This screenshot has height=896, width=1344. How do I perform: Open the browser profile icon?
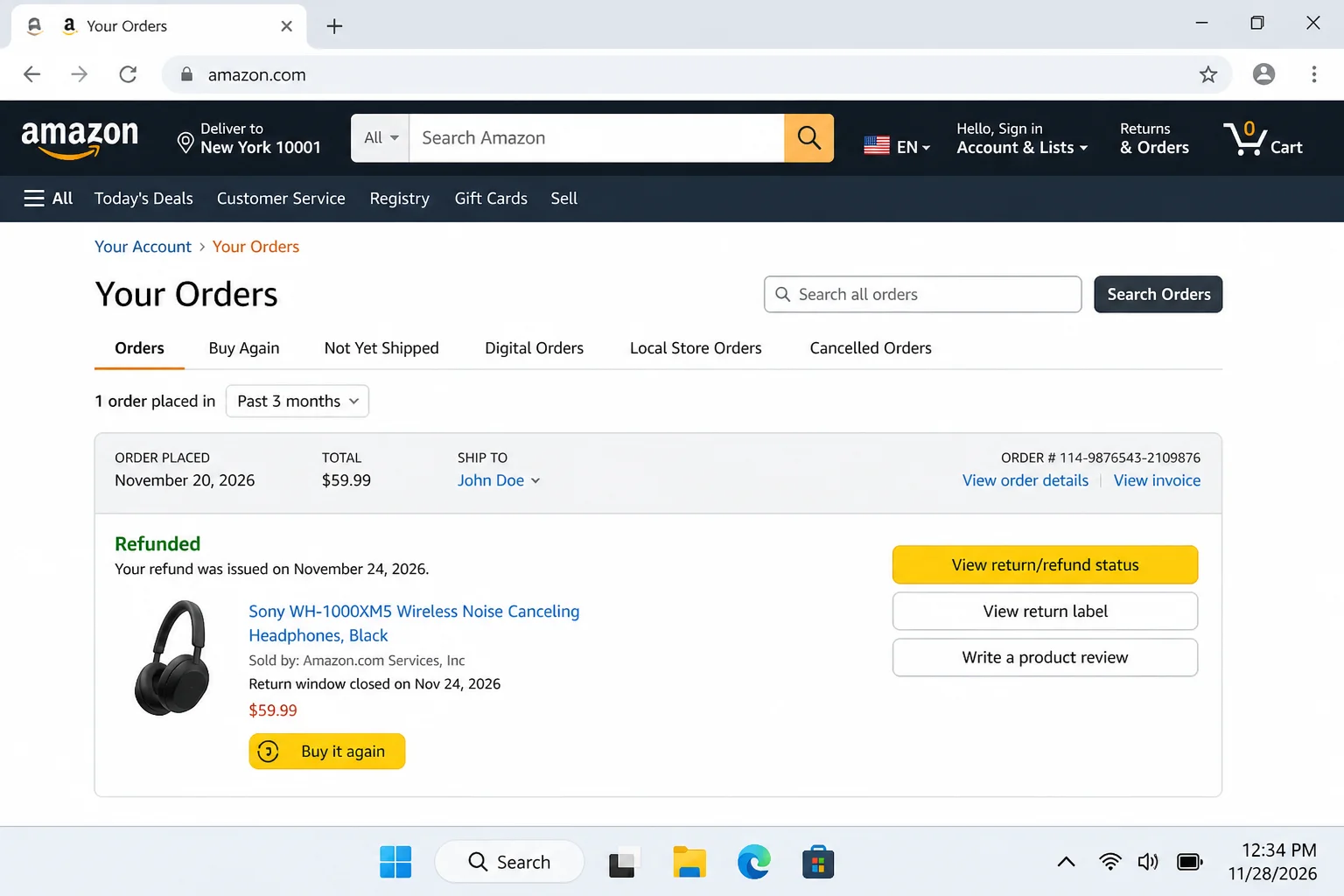1263,74
